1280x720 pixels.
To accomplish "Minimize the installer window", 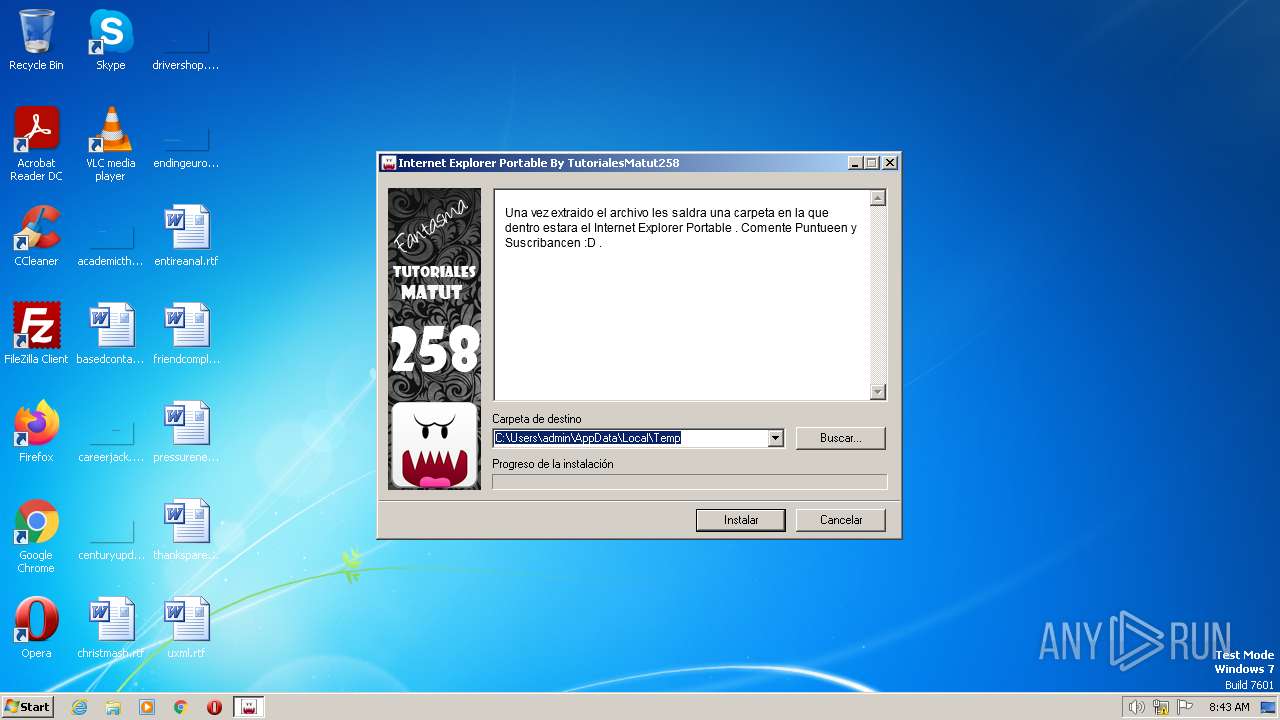I will (855, 163).
